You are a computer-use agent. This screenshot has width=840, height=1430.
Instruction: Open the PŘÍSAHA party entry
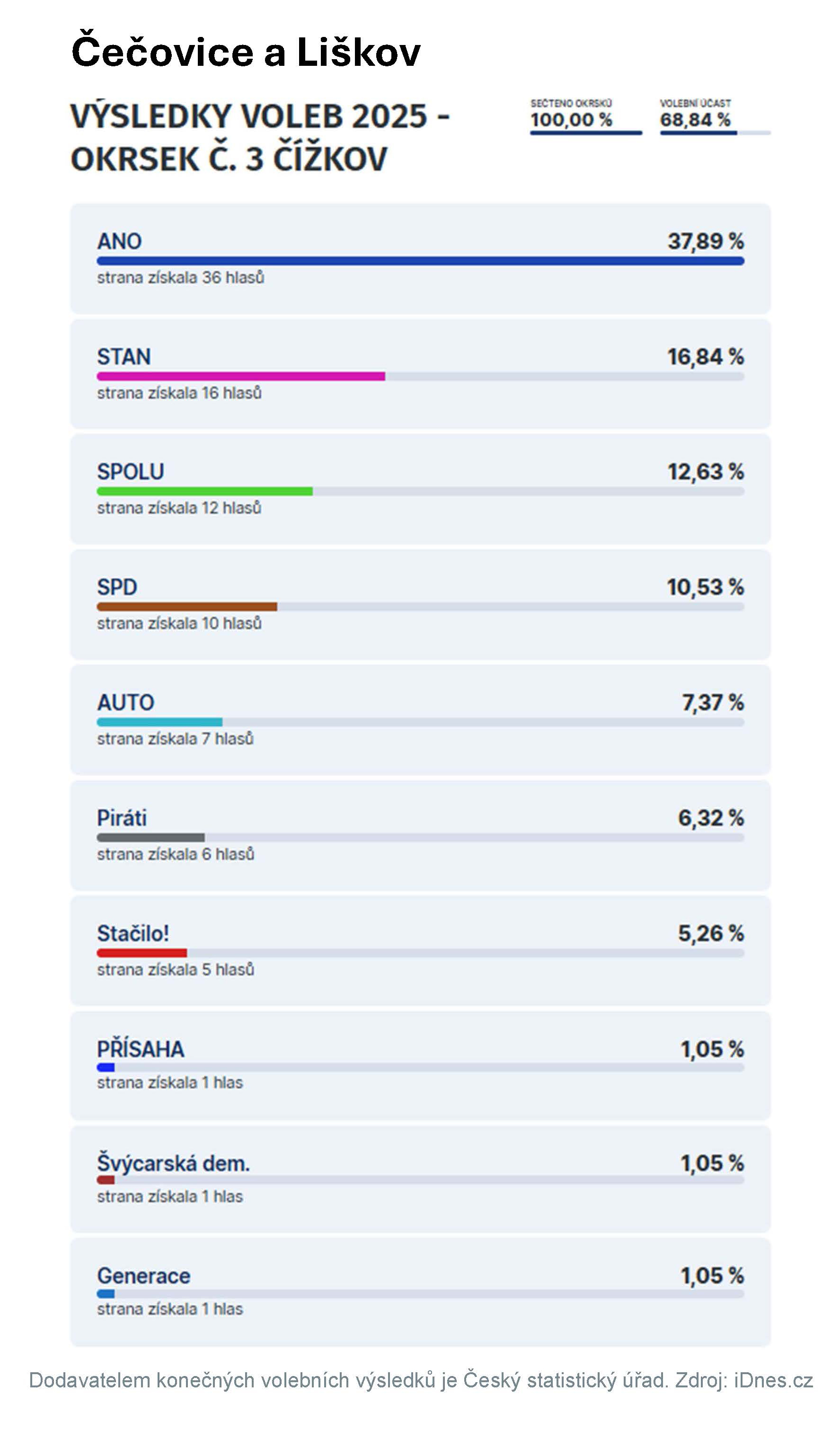coord(140,1049)
